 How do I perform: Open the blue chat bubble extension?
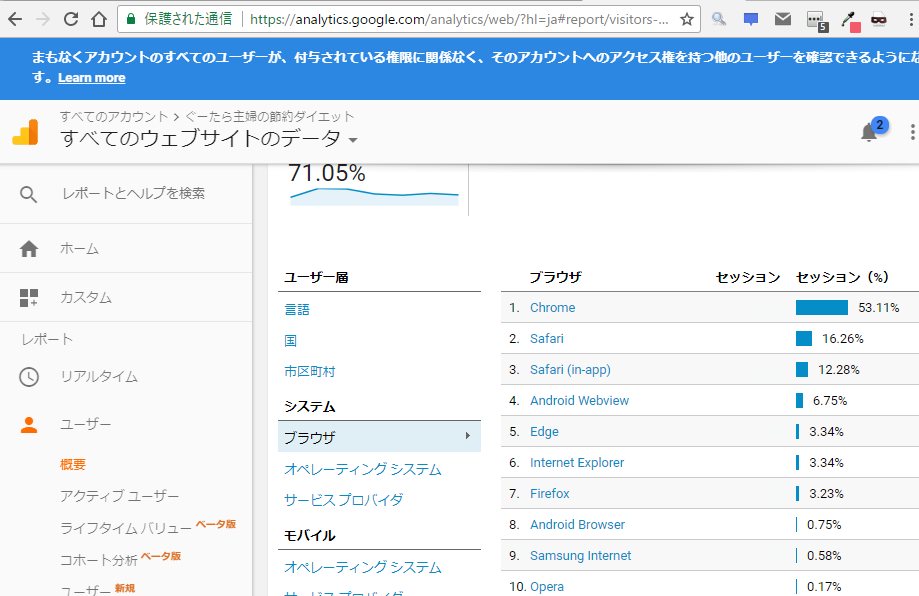(x=751, y=19)
